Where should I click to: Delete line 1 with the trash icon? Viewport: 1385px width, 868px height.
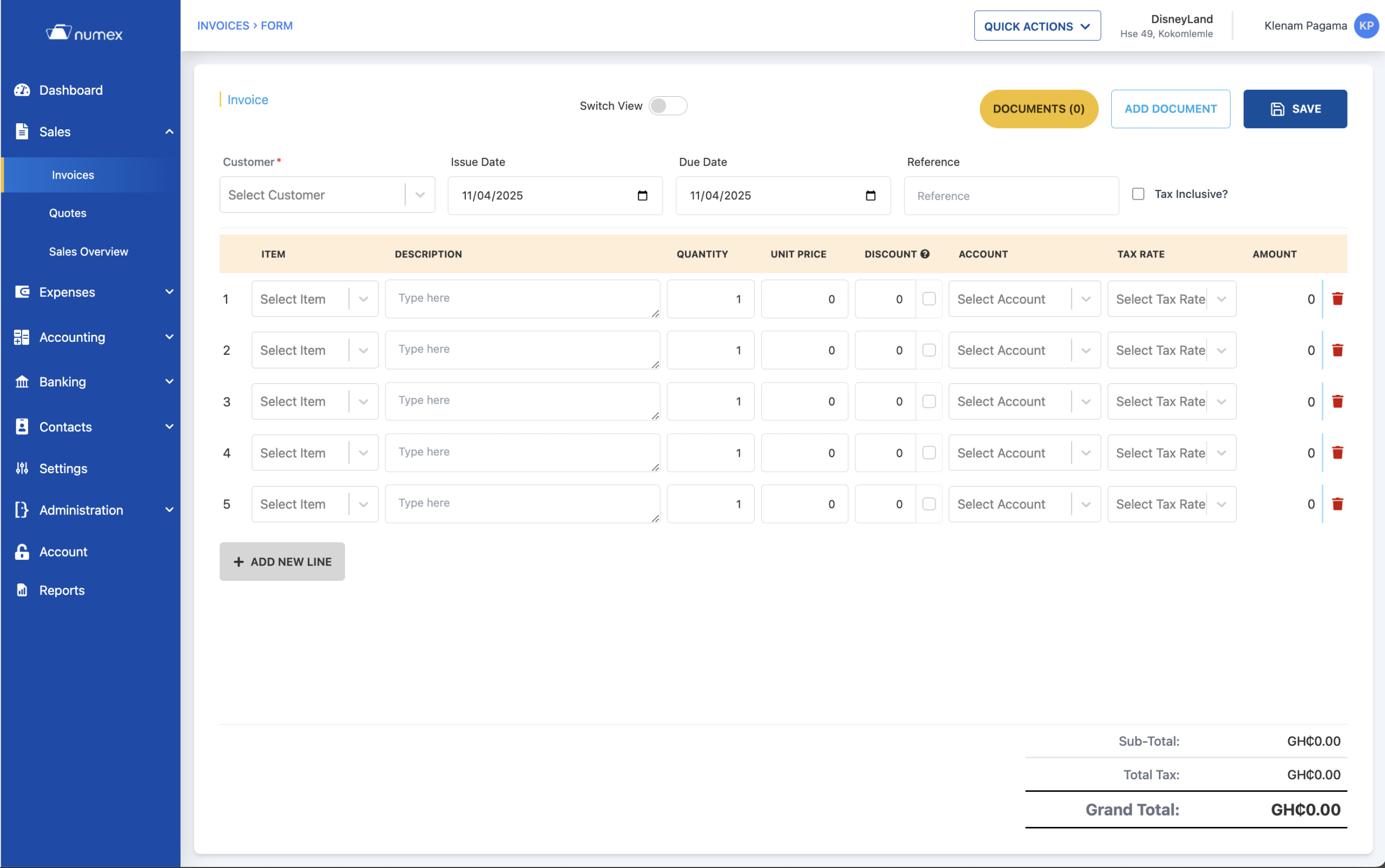tap(1337, 299)
